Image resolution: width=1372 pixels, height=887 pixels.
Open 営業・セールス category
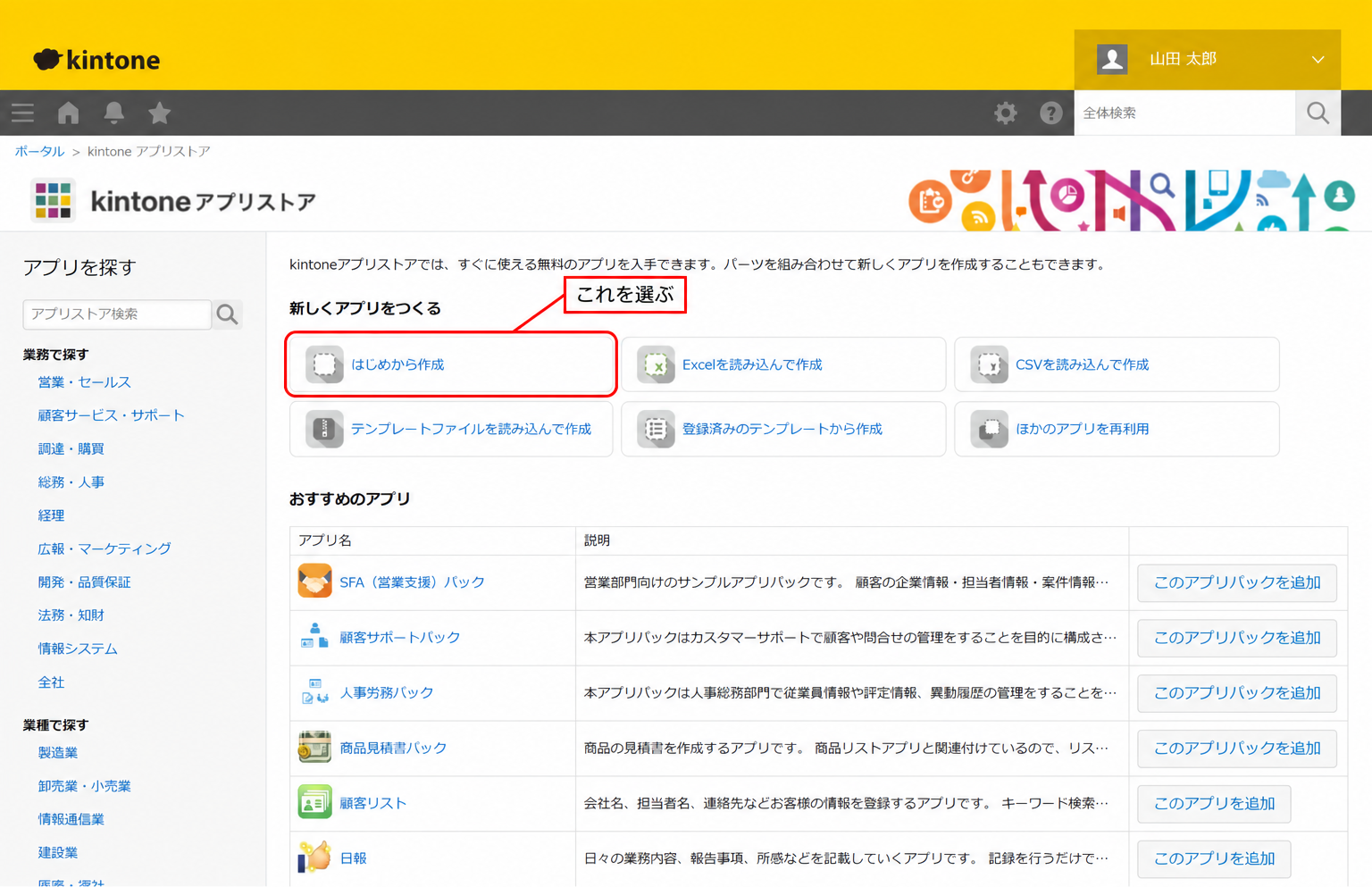tap(84, 381)
